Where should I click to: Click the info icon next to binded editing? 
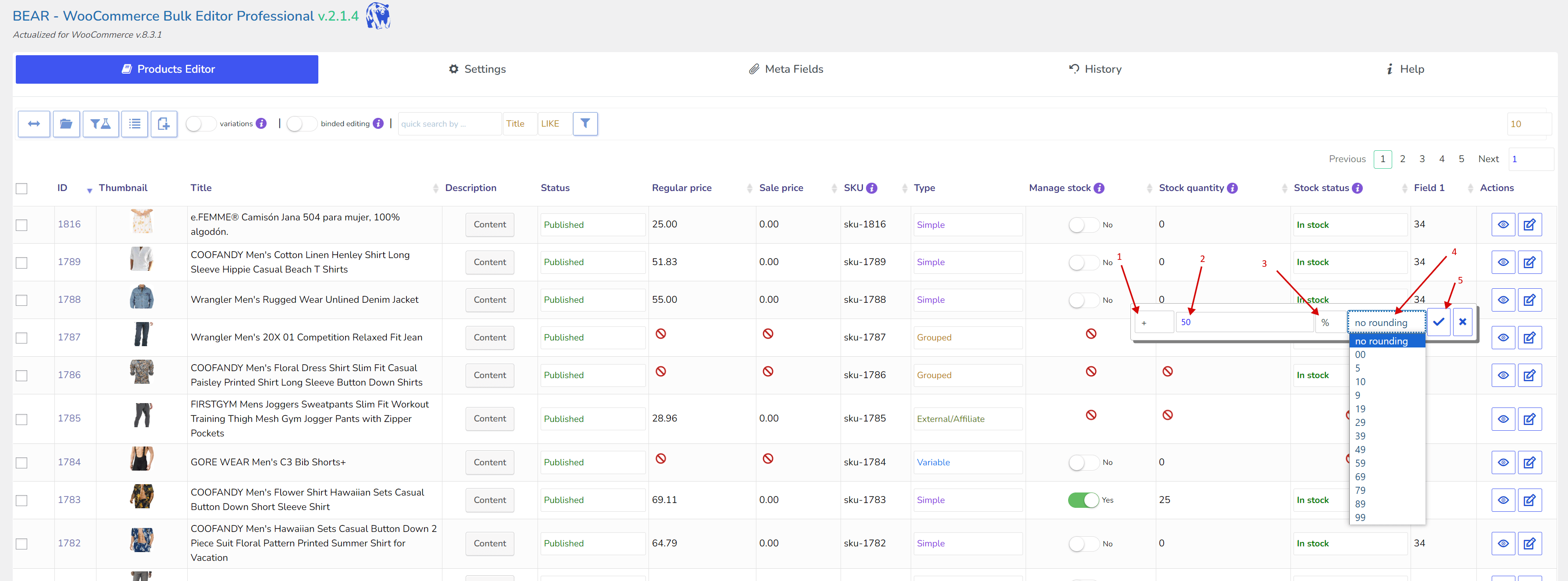point(378,124)
